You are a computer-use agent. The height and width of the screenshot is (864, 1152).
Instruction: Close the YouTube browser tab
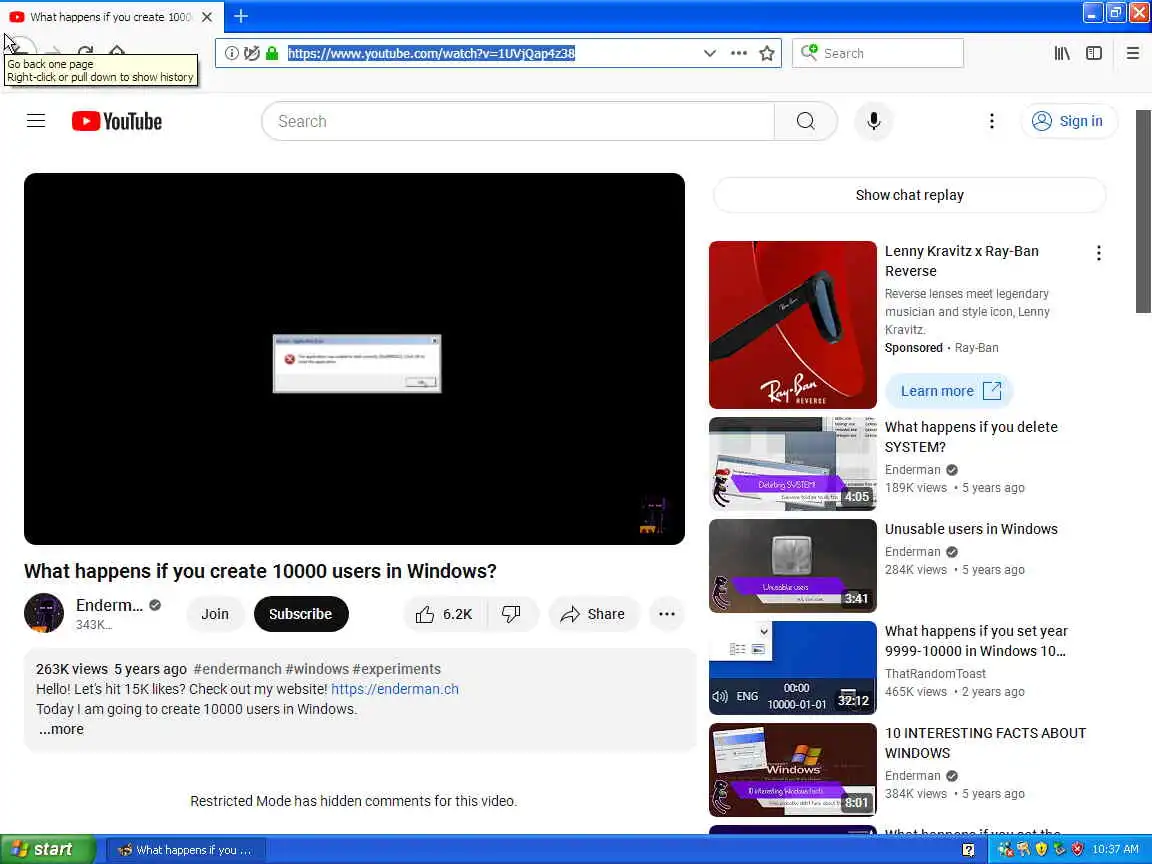[x=207, y=16]
